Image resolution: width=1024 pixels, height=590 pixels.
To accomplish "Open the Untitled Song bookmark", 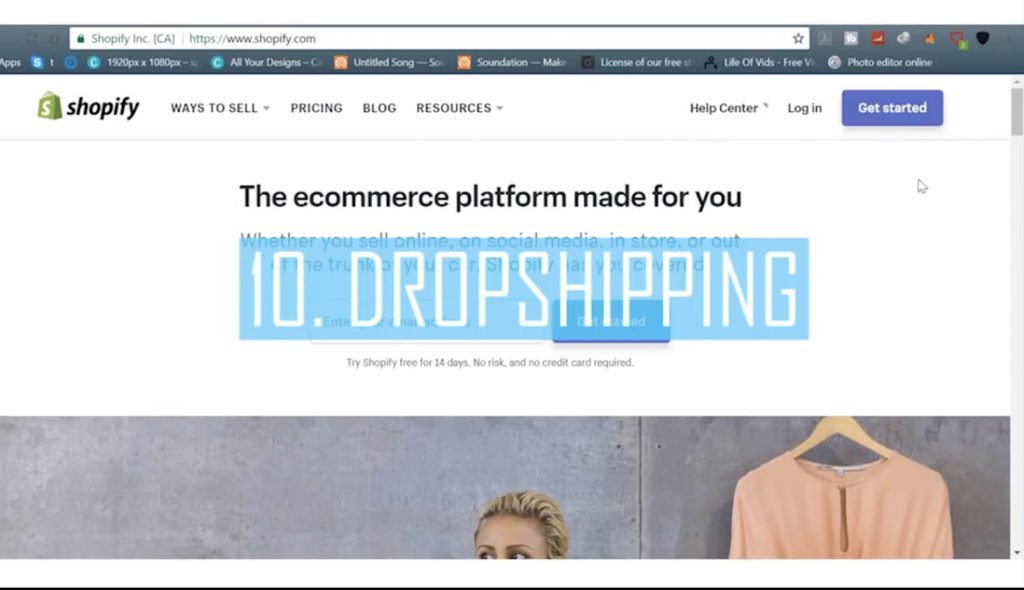I will point(390,62).
